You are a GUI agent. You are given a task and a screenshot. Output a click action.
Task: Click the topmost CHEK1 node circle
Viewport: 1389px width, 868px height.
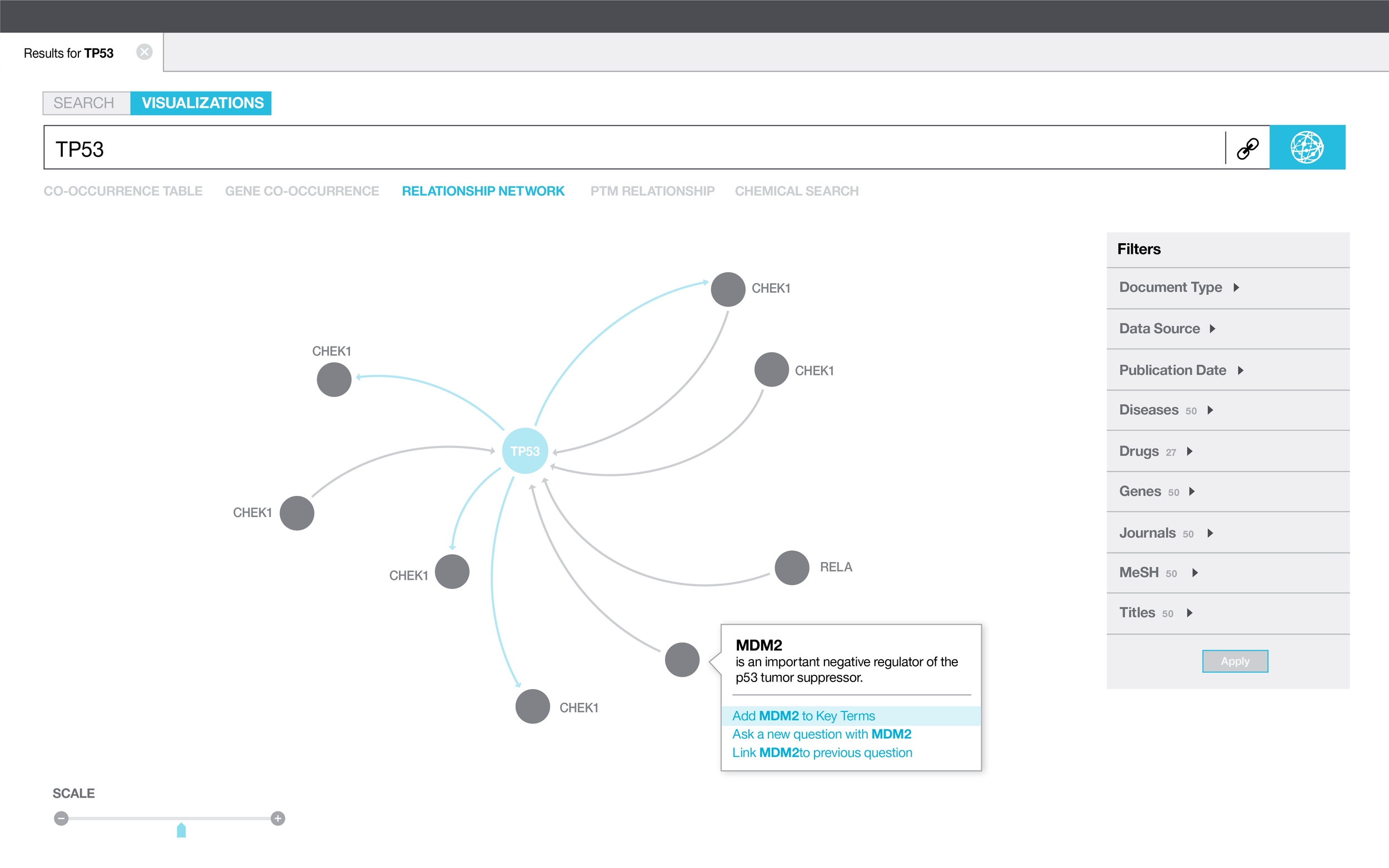click(727, 289)
